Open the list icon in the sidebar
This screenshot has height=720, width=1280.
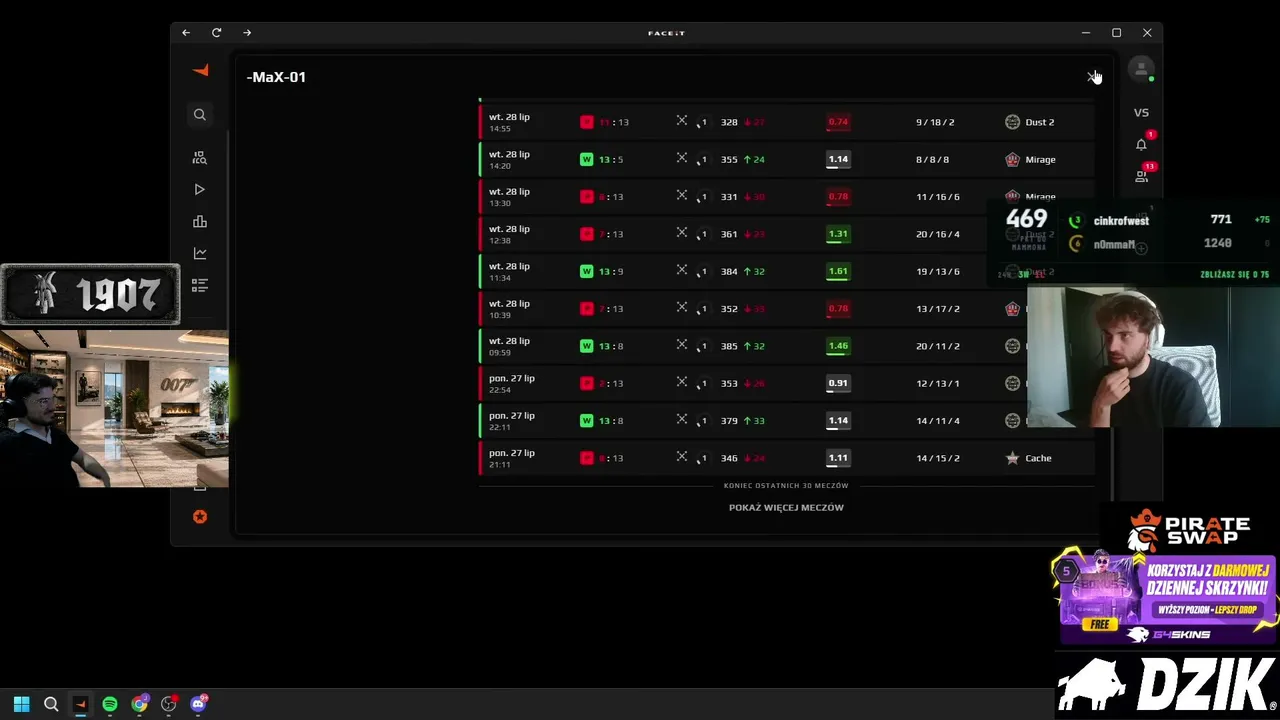200,286
